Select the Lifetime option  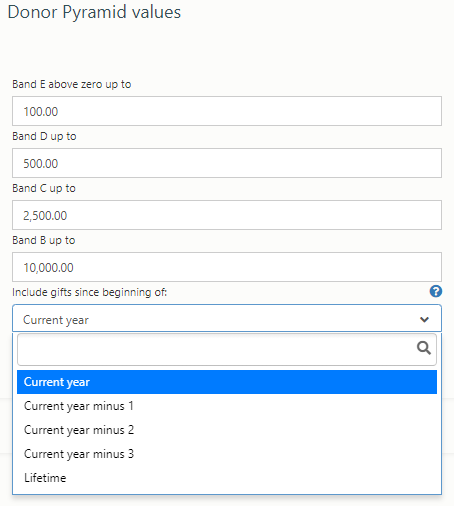pyautogui.click(x=227, y=478)
